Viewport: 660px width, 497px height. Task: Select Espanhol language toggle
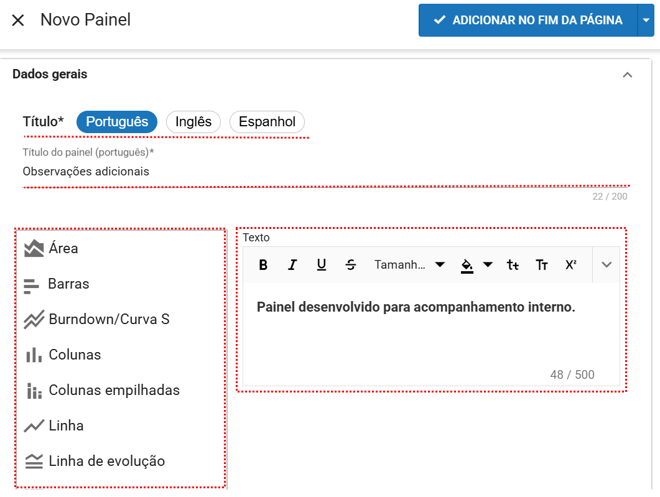tap(267, 122)
